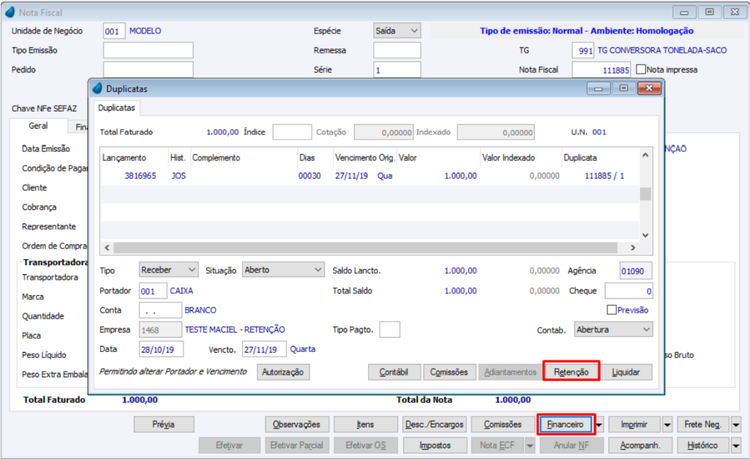
Task: Click the Nota Fiscal number field 111885
Action: coord(601,70)
